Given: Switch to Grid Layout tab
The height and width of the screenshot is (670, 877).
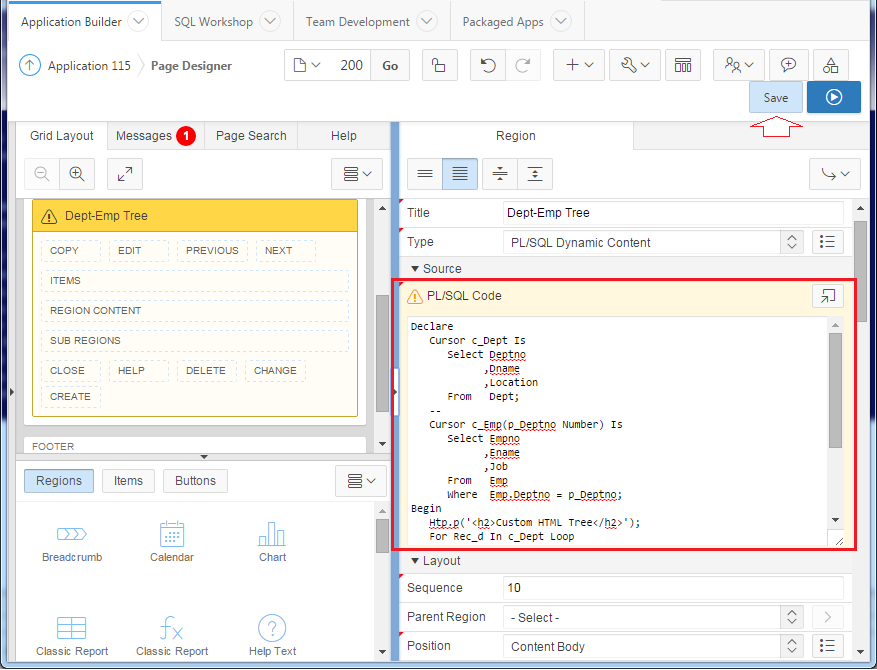Looking at the screenshot, I should coord(62,136).
